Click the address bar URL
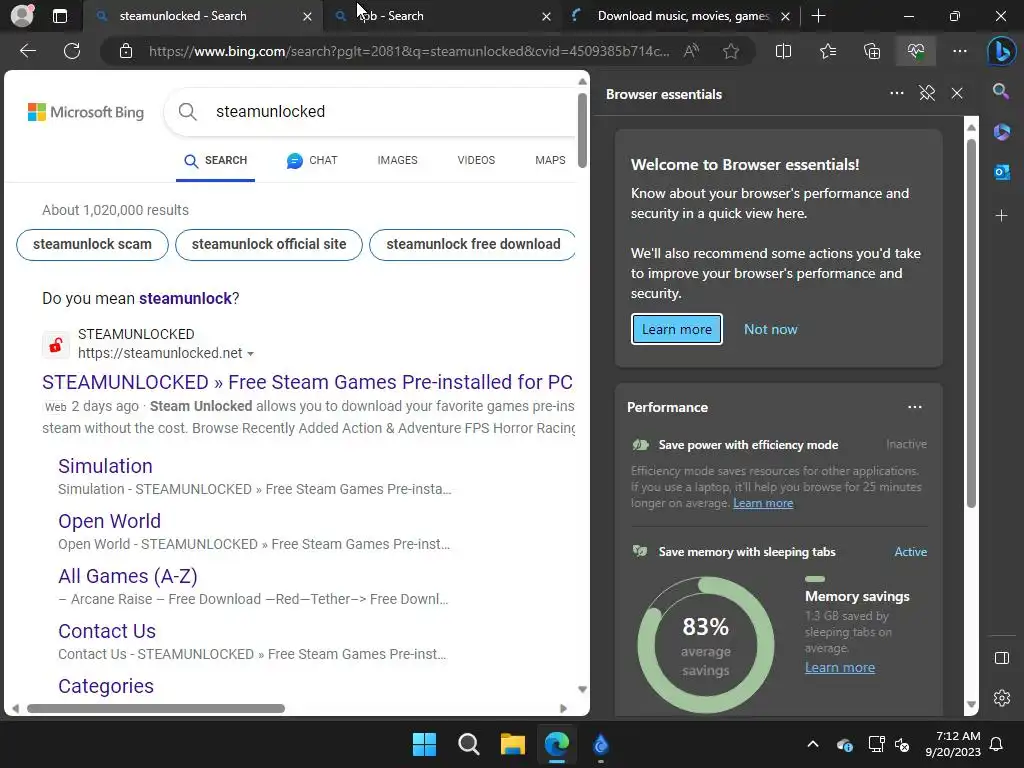This screenshot has width=1024, height=768. [x=409, y=52]
